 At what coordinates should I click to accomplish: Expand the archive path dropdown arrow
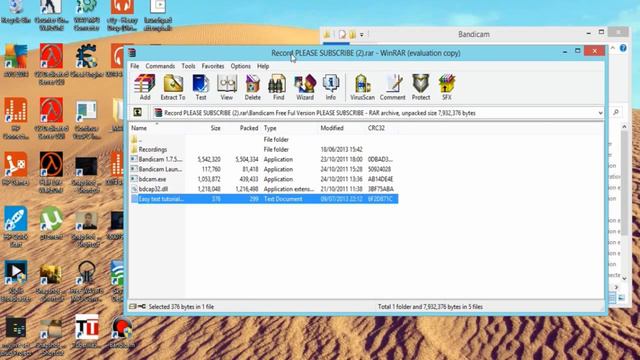coord(600,113)
